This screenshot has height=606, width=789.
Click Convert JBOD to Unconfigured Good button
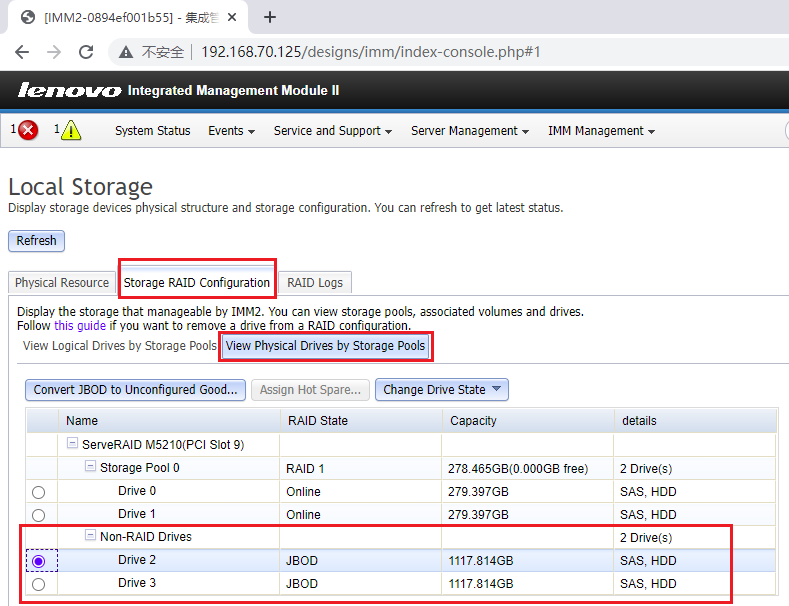[x=135, y=390]
